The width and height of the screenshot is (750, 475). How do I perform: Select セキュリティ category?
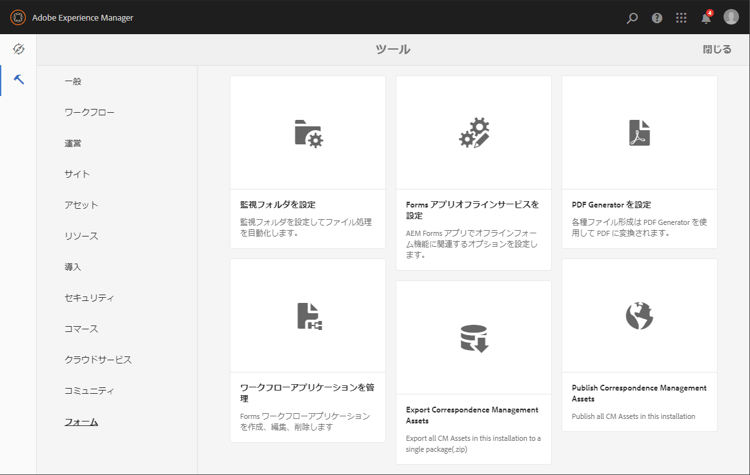coord(89,298)
